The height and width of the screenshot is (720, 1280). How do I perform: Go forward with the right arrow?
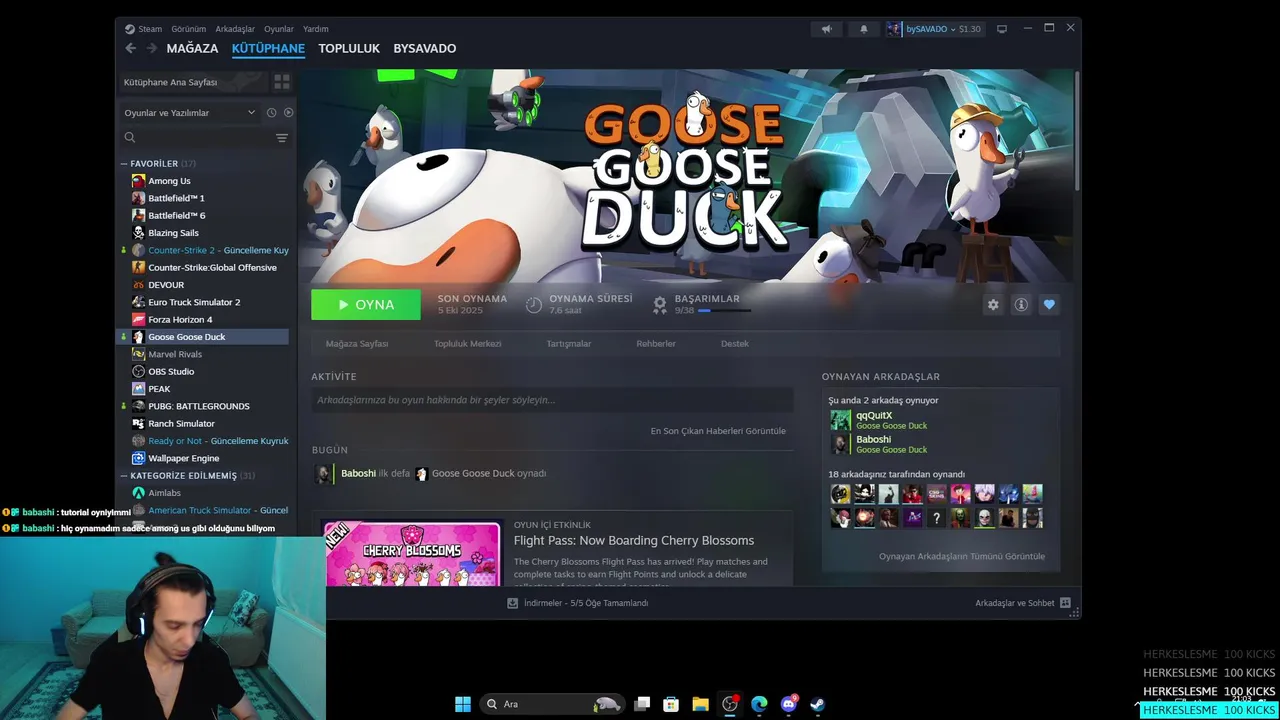click(x=152, y=48)
